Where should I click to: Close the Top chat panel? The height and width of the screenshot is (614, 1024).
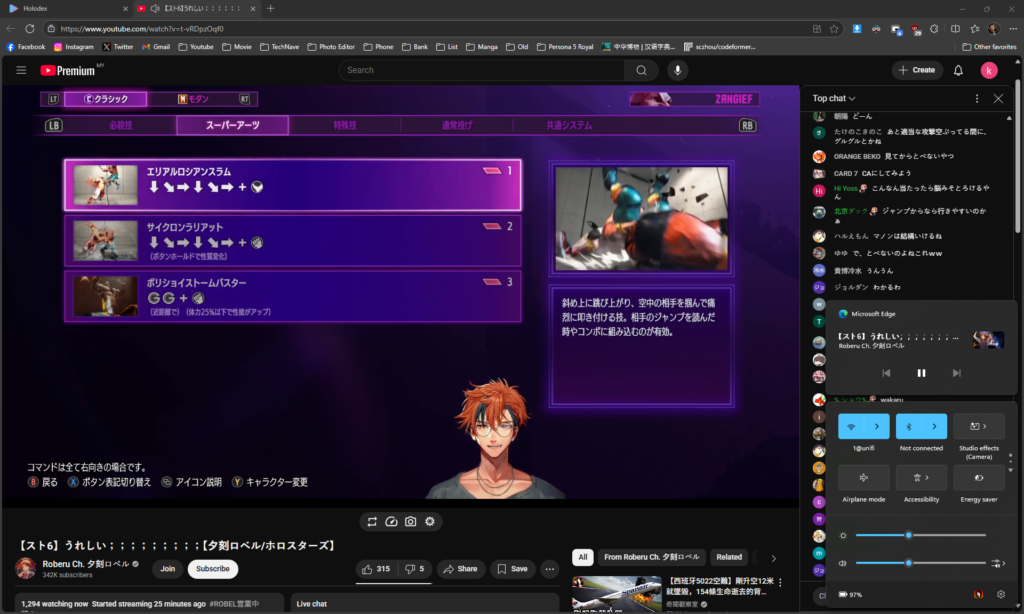click(x=998, y=99)
